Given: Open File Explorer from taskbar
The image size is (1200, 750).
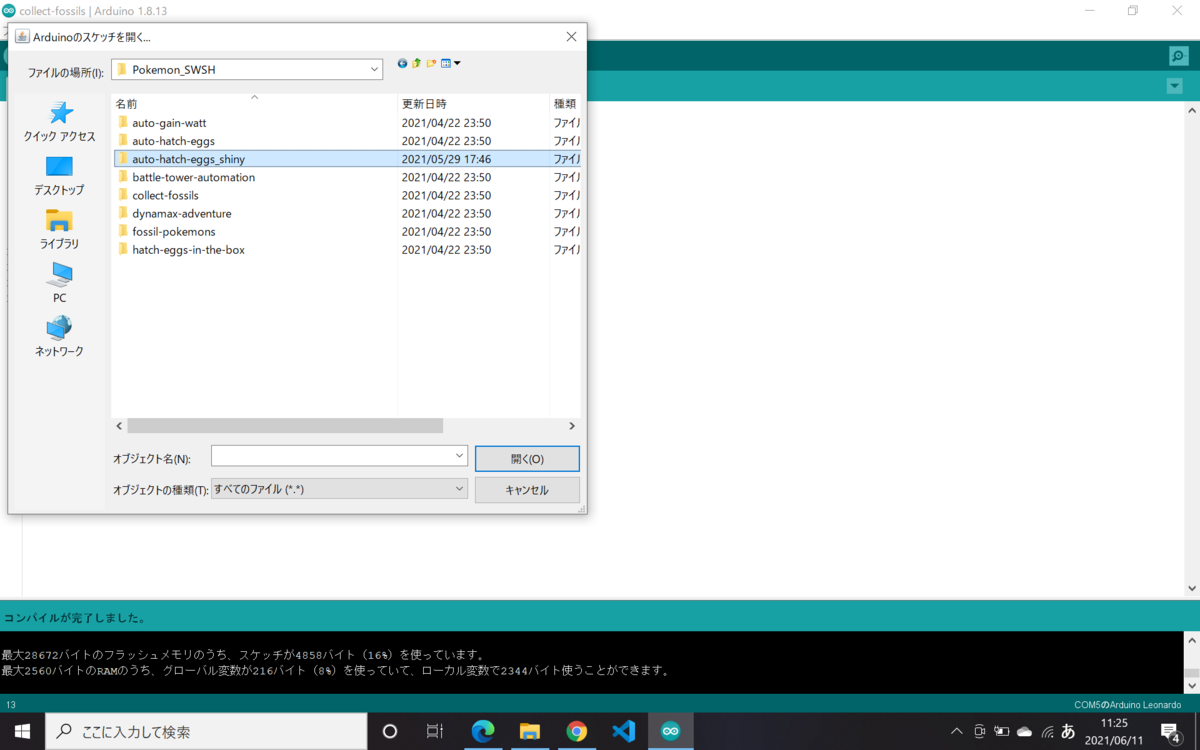Looking at the screenshot, I should tap(530, 731).
